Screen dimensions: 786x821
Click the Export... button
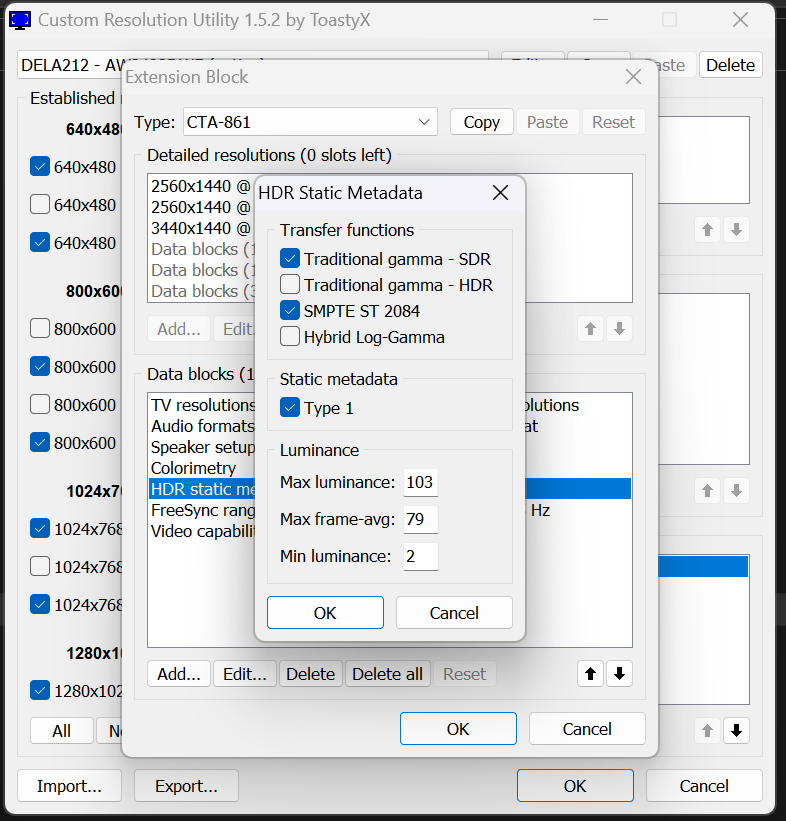(186, 786)
